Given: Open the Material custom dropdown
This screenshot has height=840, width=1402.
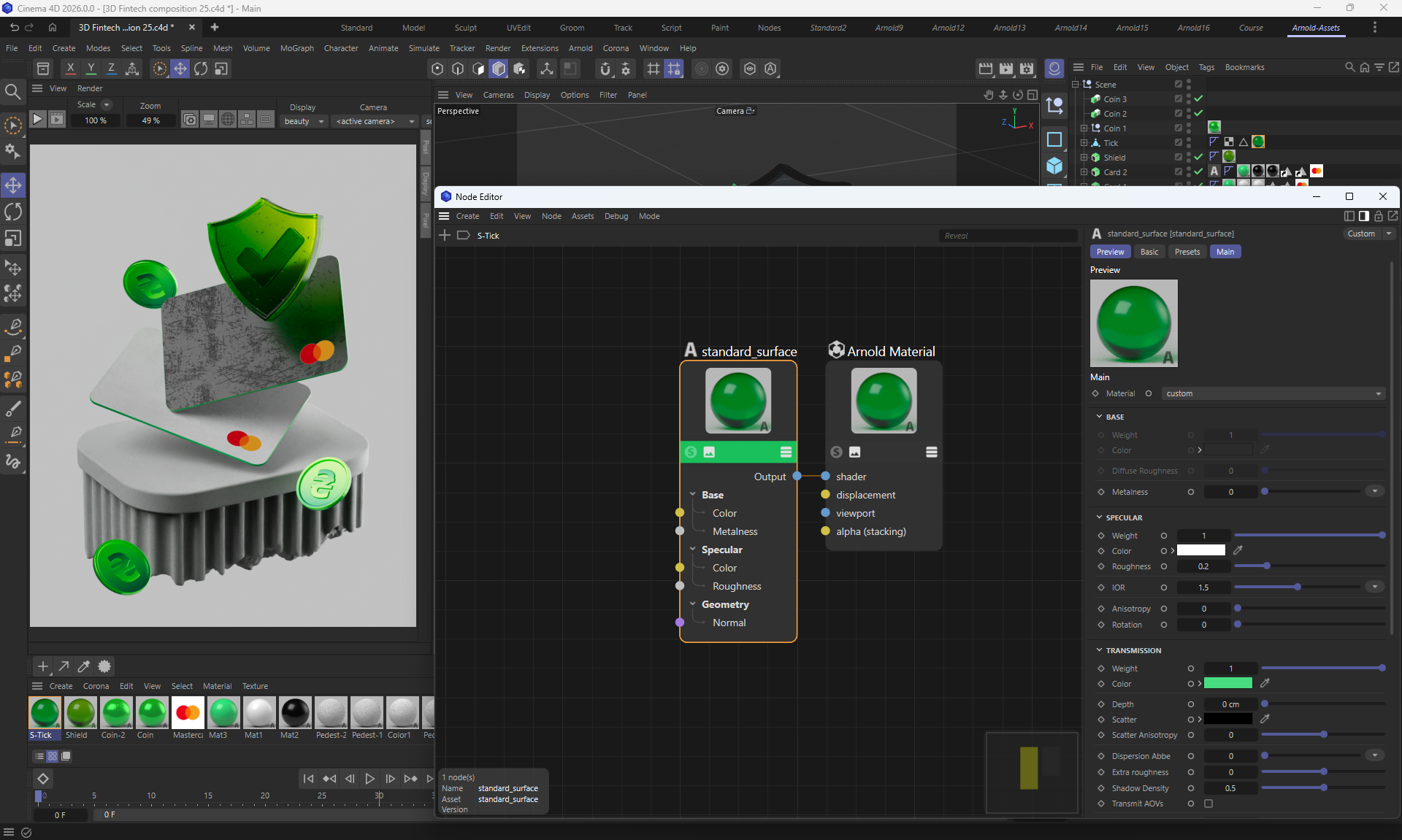Looking at the screenshot, I should [1273, 393].
